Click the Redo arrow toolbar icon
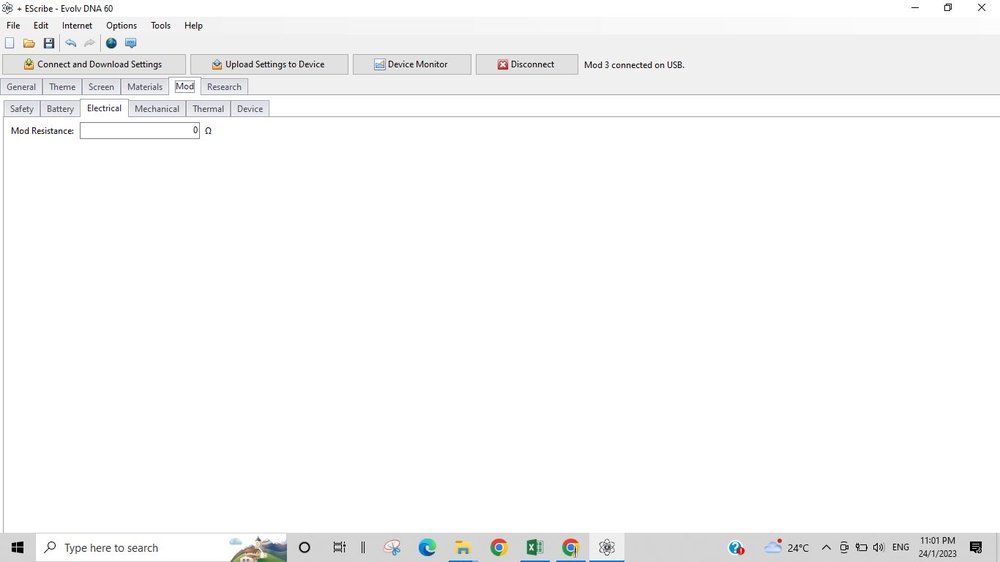Screen dimensions: 1000x562 [89, 43]
